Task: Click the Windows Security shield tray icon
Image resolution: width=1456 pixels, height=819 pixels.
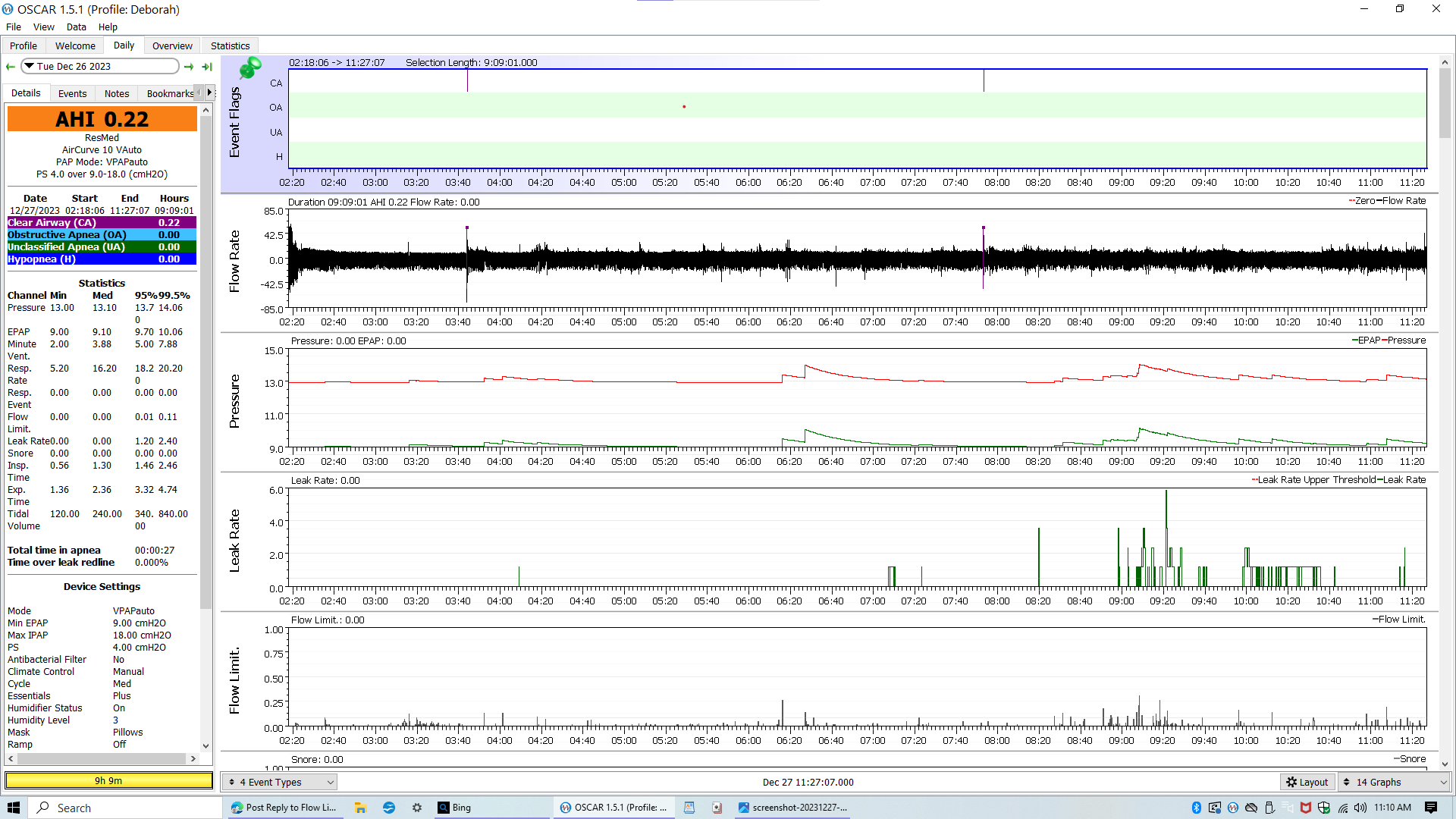Action: [1324, 808]
